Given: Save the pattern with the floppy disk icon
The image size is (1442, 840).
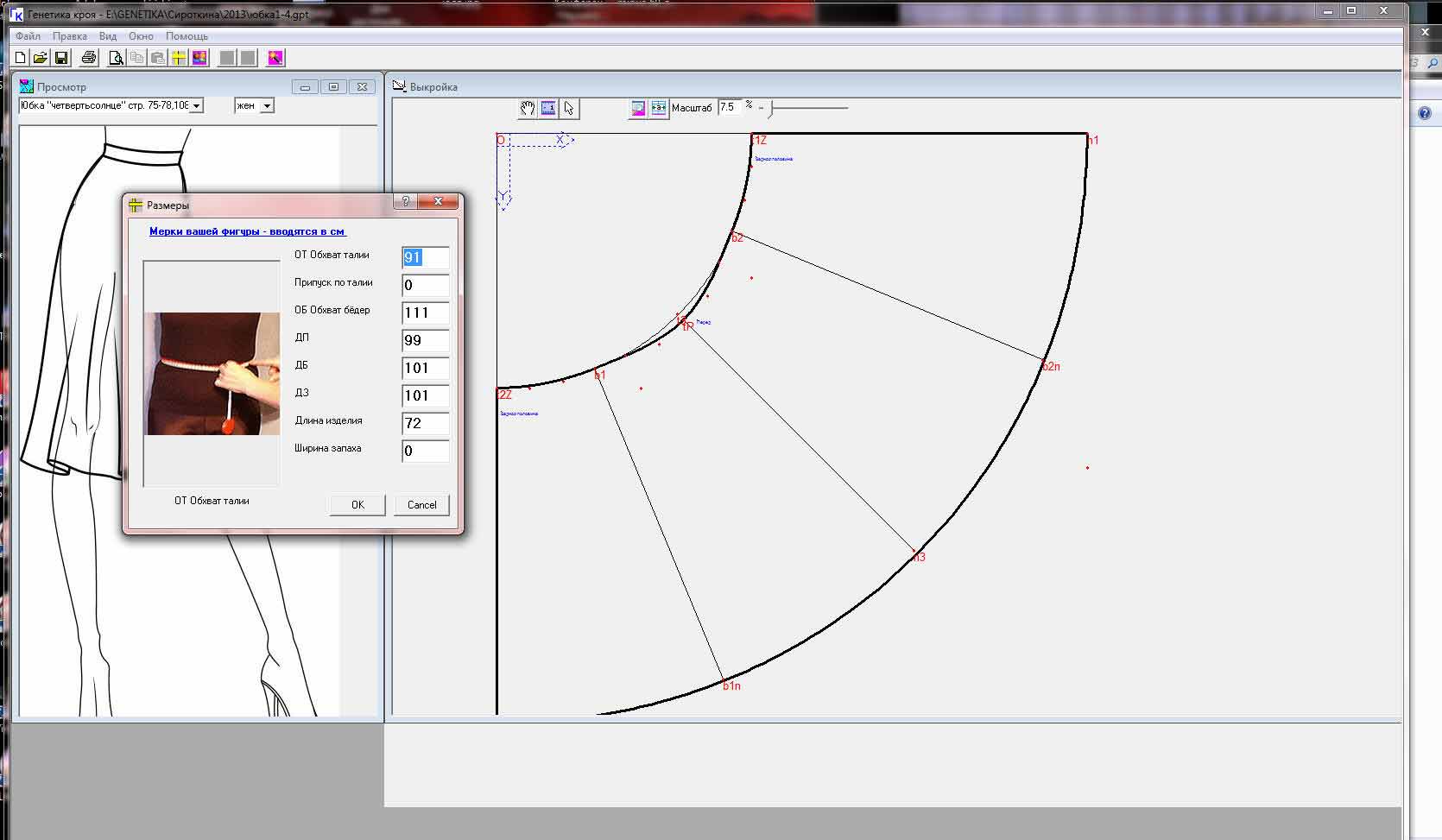Looking at the screenshot, I should pyautogui.click(x=61, y=58).
